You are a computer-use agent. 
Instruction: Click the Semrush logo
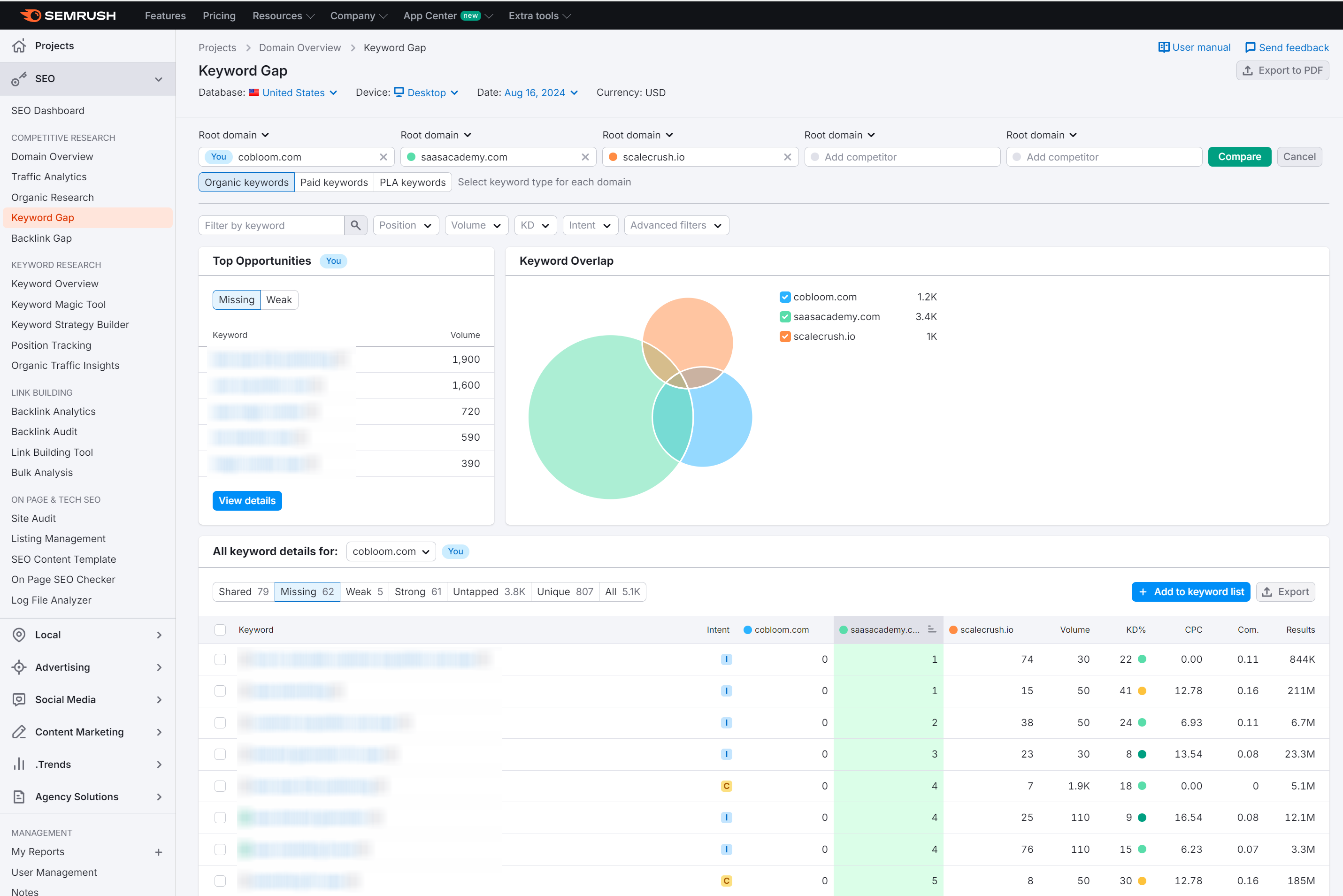[x=68, y=15]
